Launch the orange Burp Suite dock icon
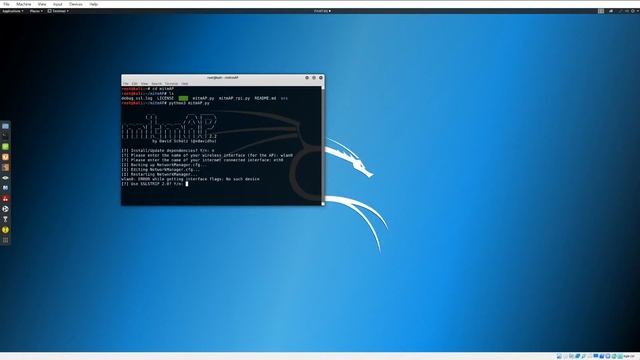This screenshot has width=640, height=360. click(x=5, y=157)
